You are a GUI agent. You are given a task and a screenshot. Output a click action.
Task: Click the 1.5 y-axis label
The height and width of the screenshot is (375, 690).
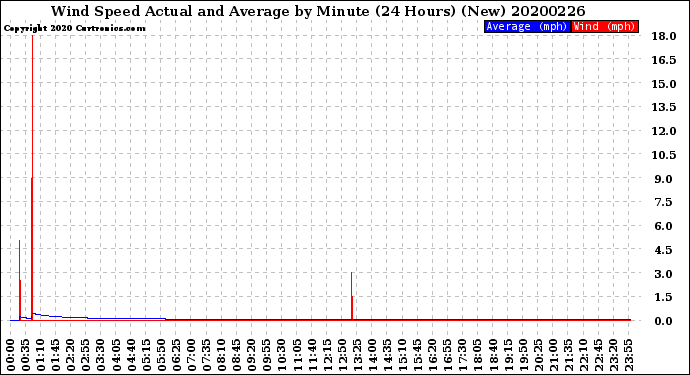pos(664,297)
